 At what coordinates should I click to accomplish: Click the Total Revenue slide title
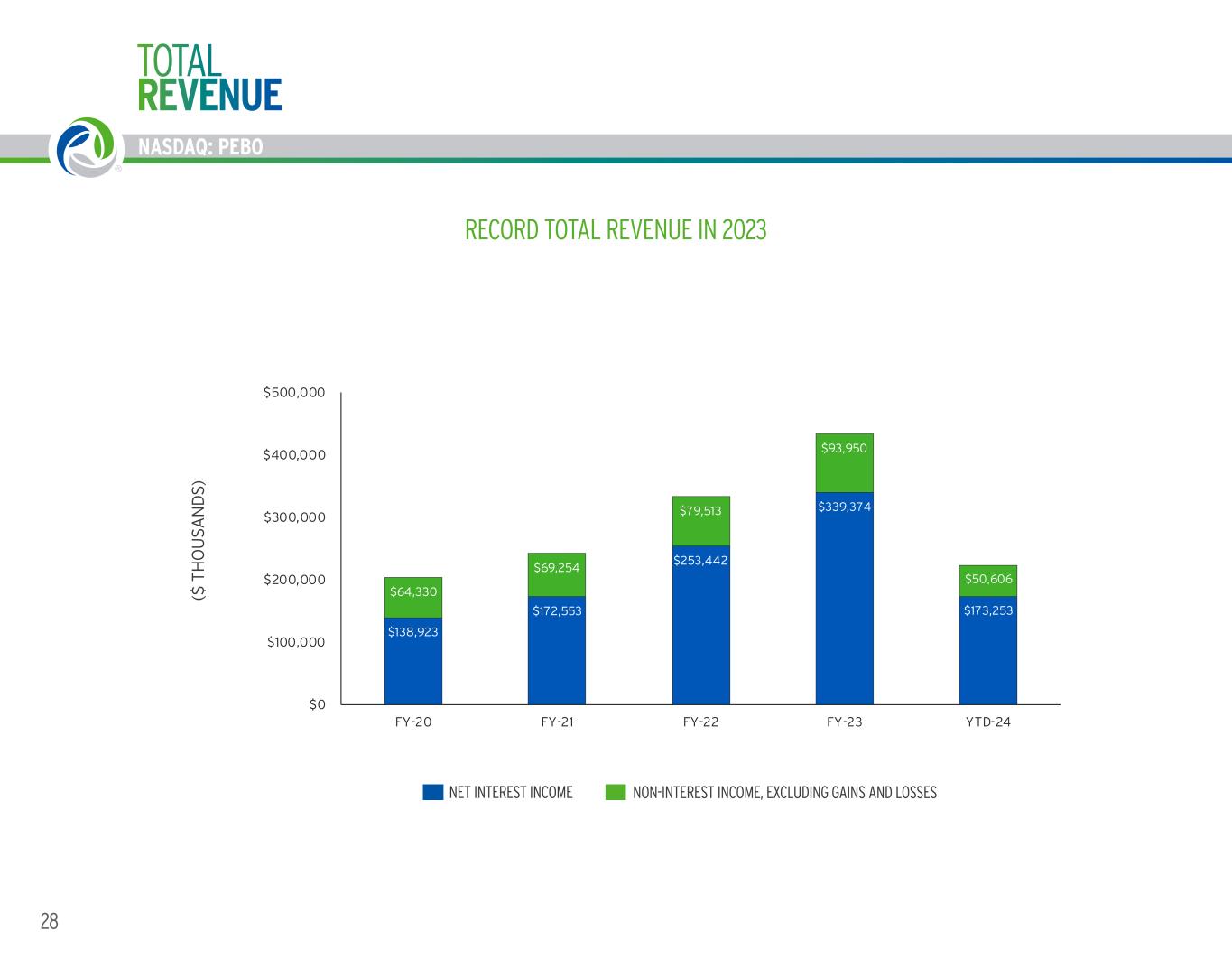(x=208, y=78)
